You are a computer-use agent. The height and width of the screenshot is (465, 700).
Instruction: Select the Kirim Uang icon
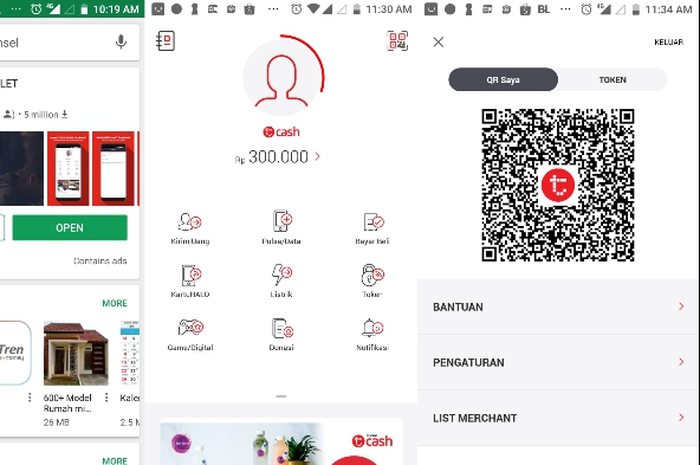[x=190, y=222]
